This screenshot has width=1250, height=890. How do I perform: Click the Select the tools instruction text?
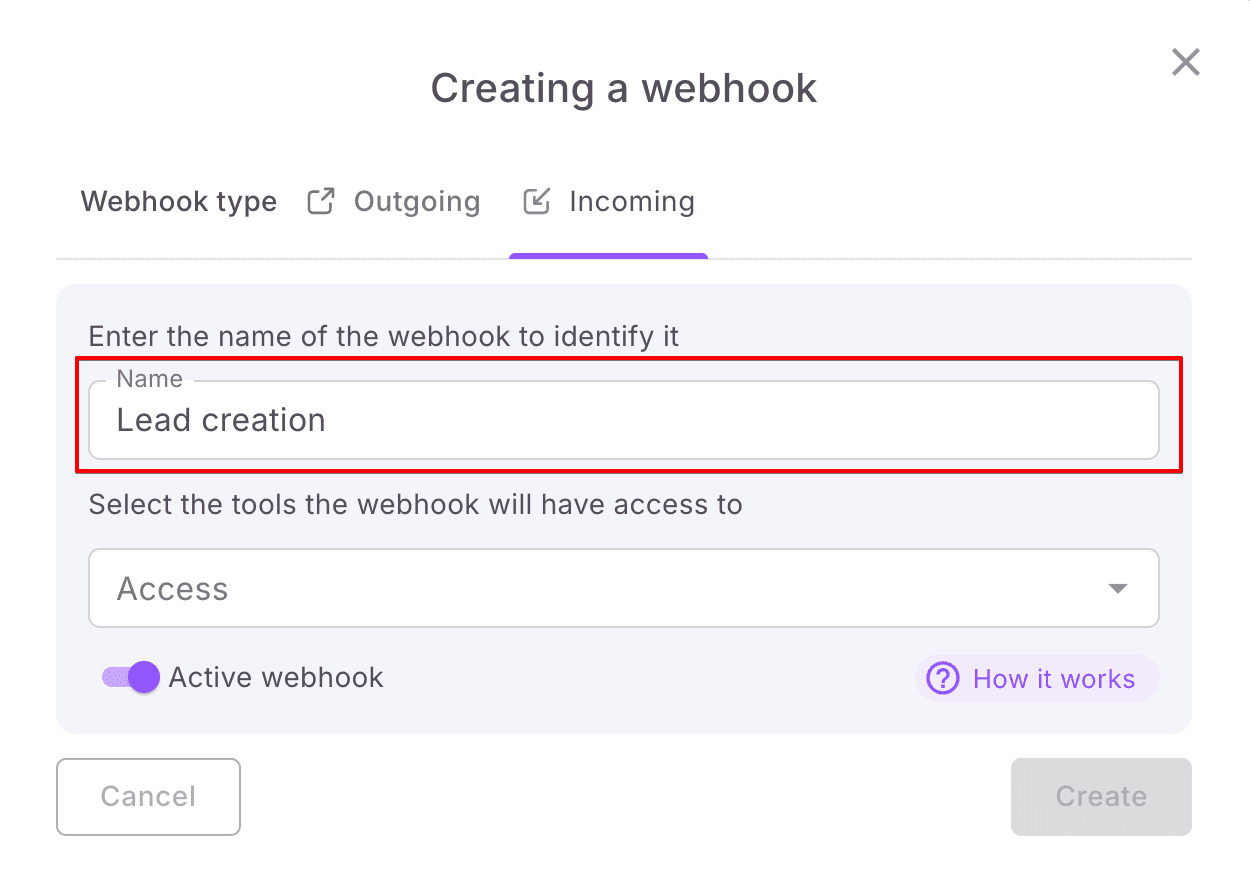point(415,504)
